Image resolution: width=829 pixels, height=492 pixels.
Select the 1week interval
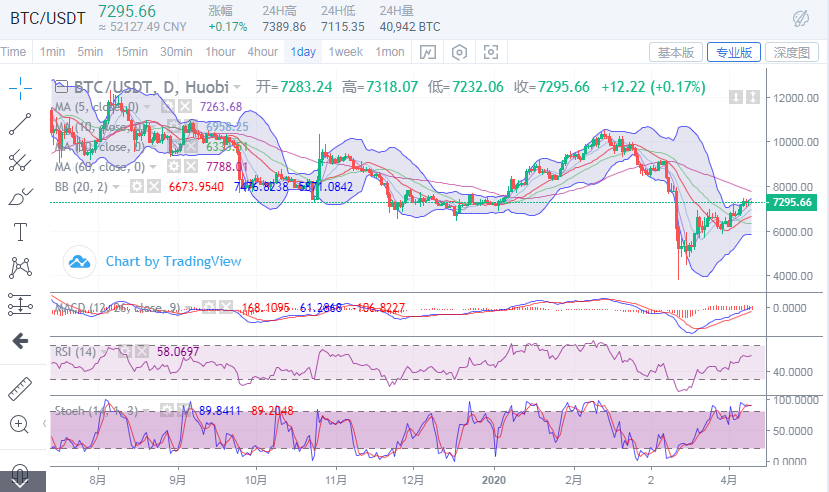coord(345,52)
